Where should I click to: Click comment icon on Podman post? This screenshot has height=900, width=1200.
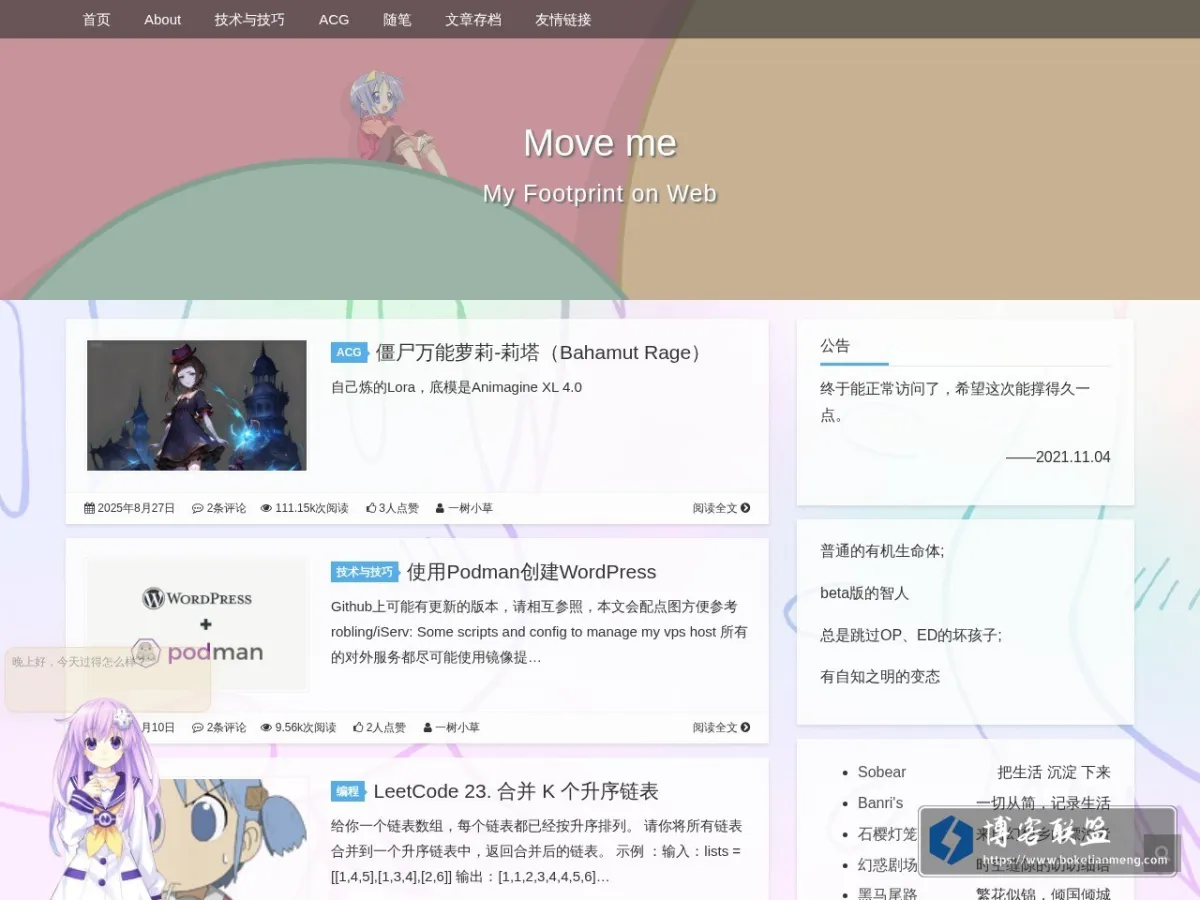[197, 727]
